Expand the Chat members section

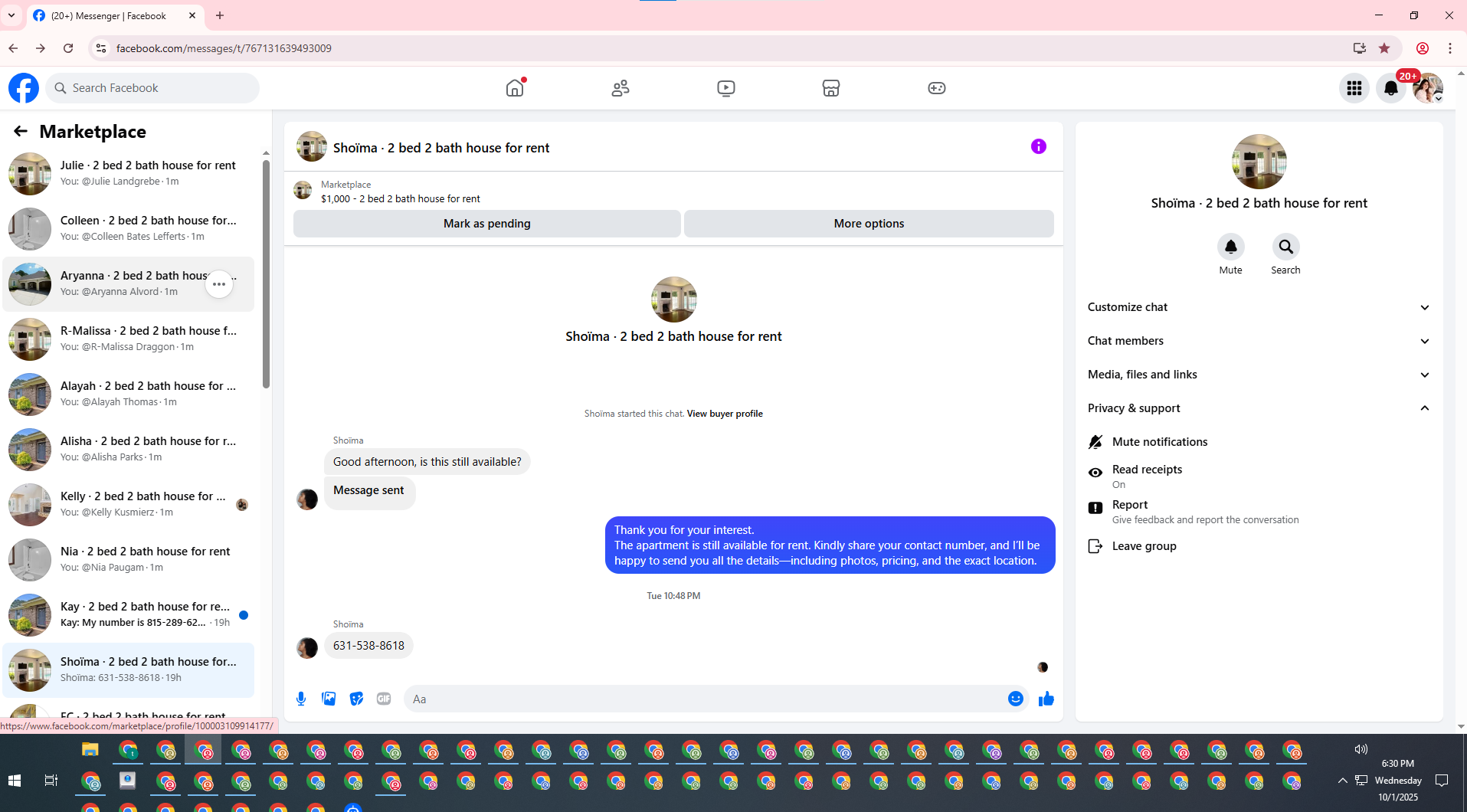pyautogui.click(x=1259, y=341)
